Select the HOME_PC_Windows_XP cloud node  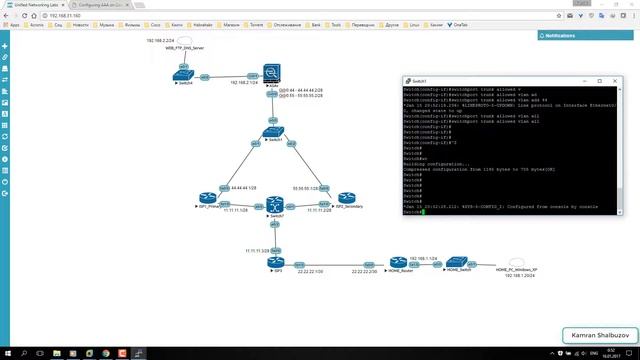click(517, 262)
